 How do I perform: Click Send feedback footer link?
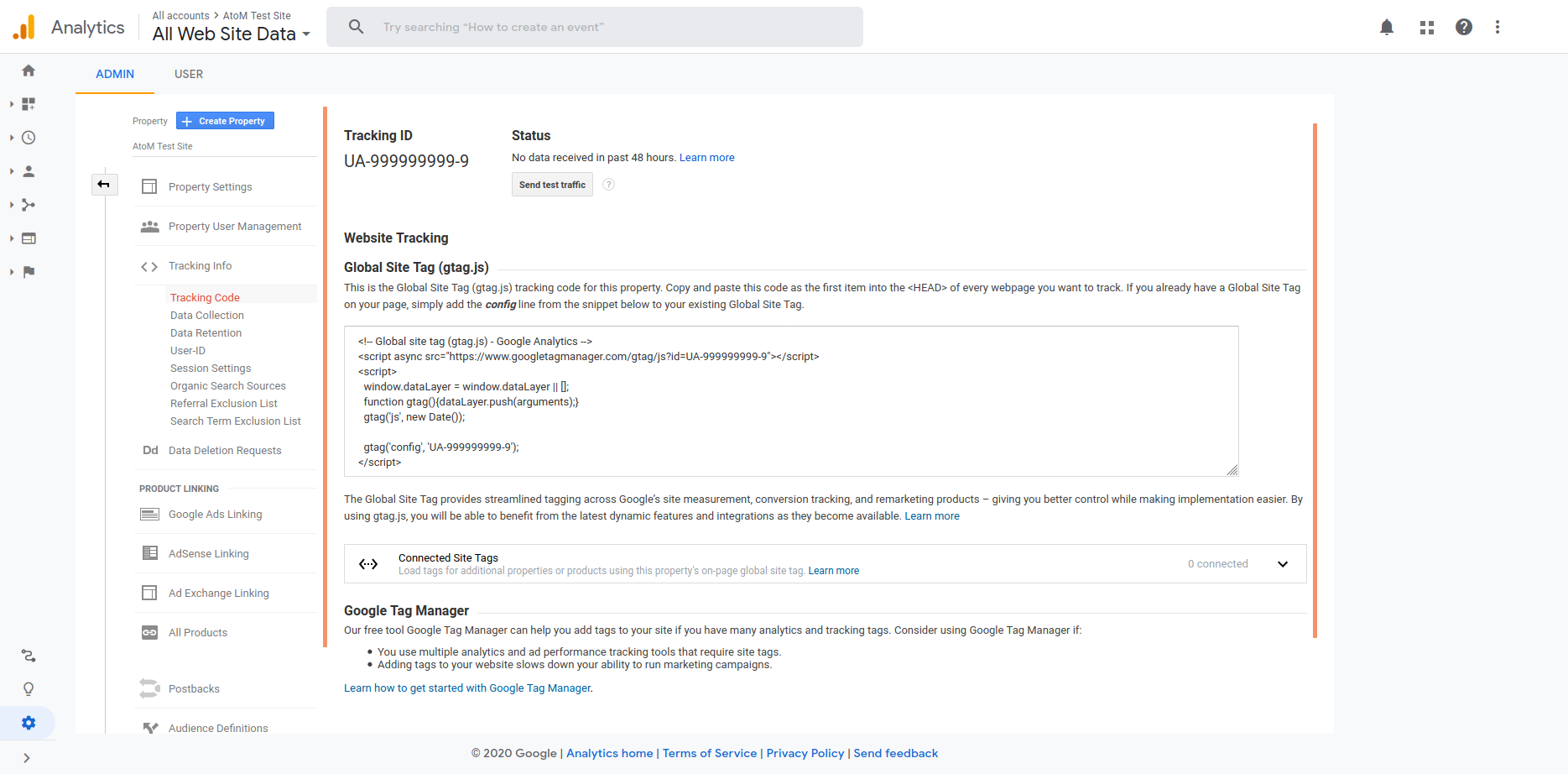pos(896,753)
